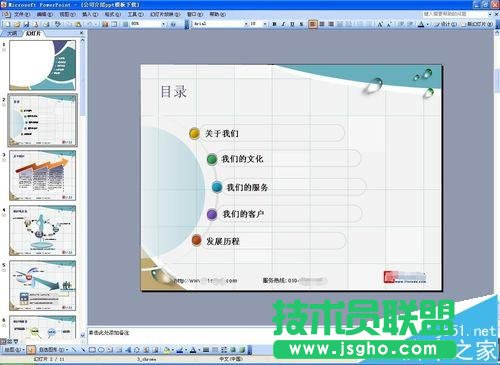Click the 设计 (Design) button
500x365 pixels.
446,24
